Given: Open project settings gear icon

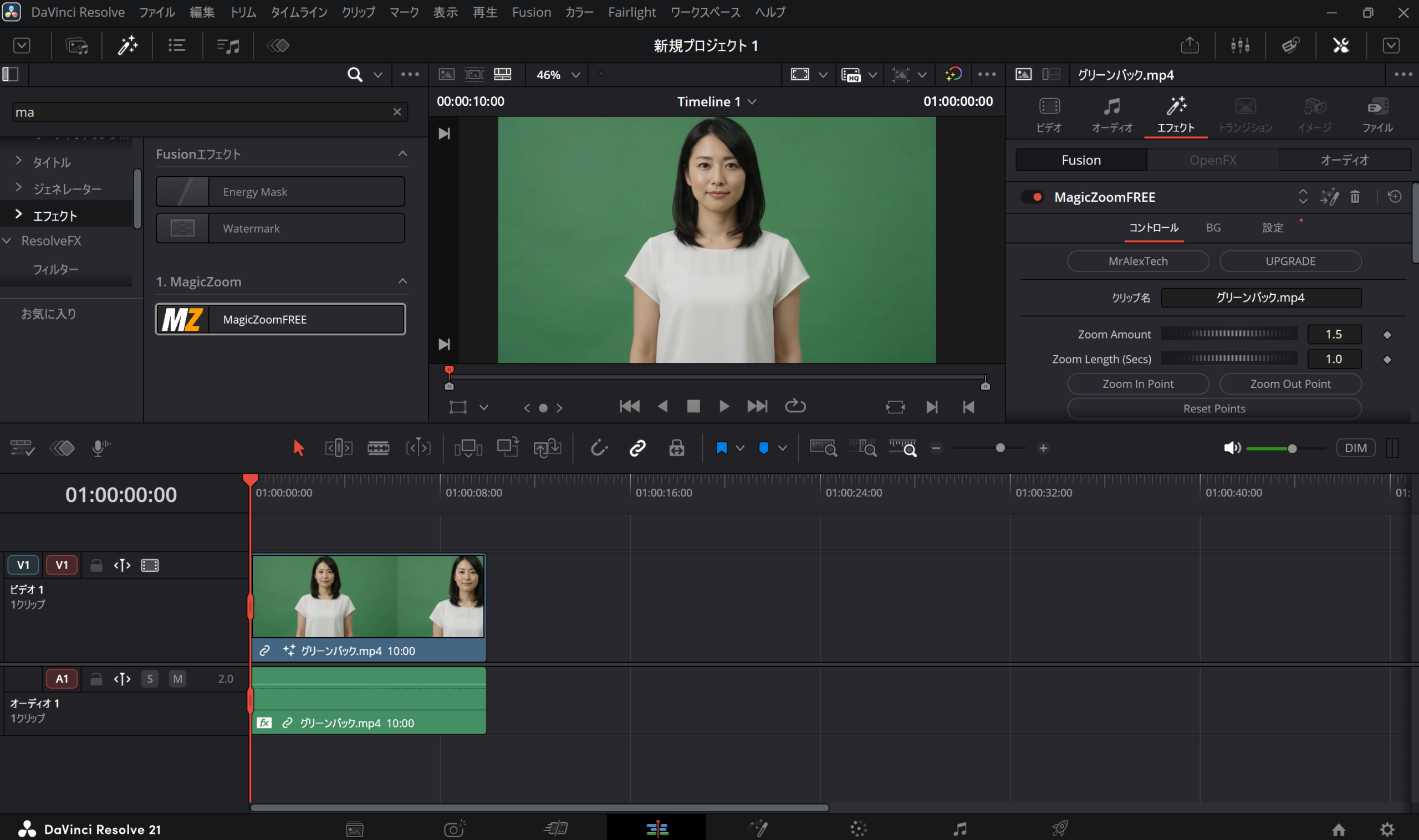Looking at the screenshot, I should tap(1387, 830).
